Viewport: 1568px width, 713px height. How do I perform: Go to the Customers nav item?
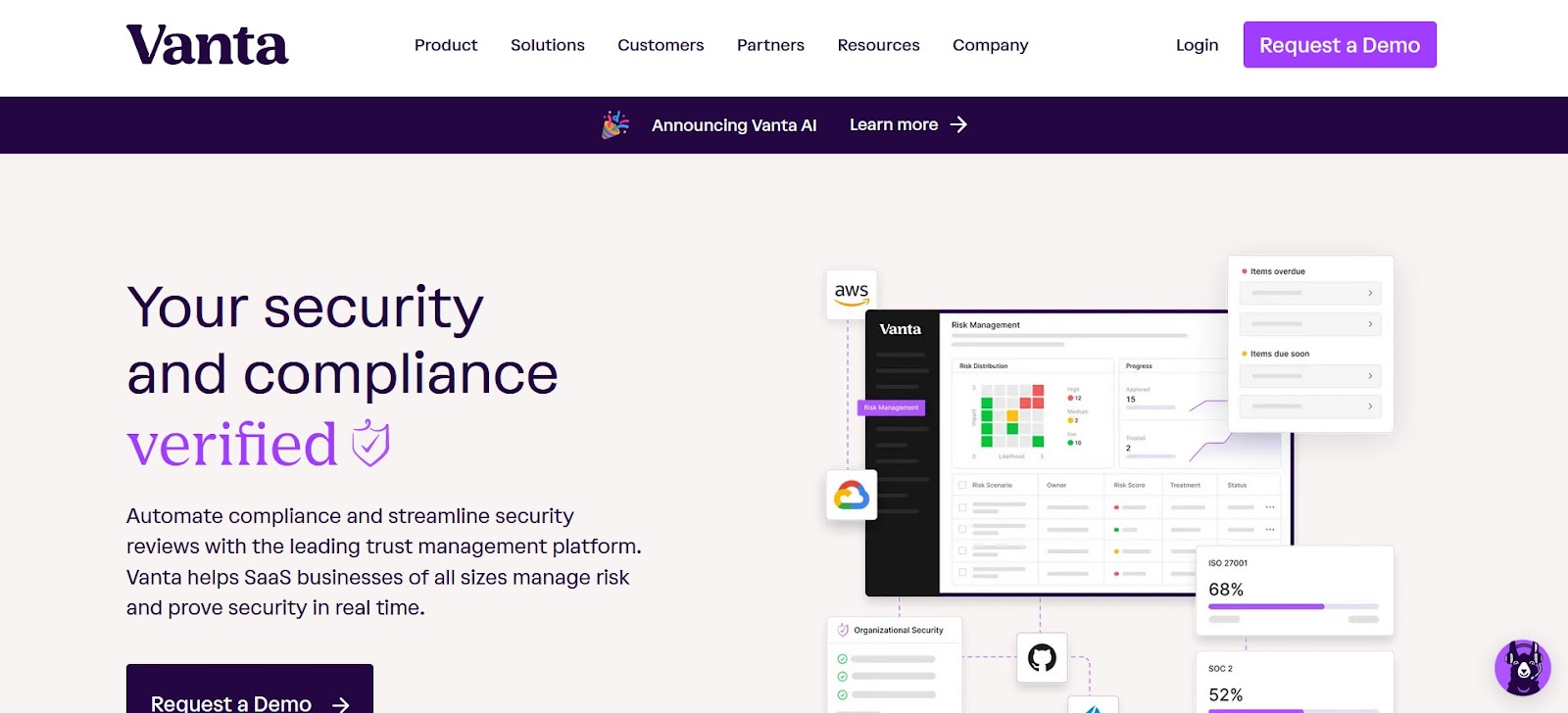[661, 45]
